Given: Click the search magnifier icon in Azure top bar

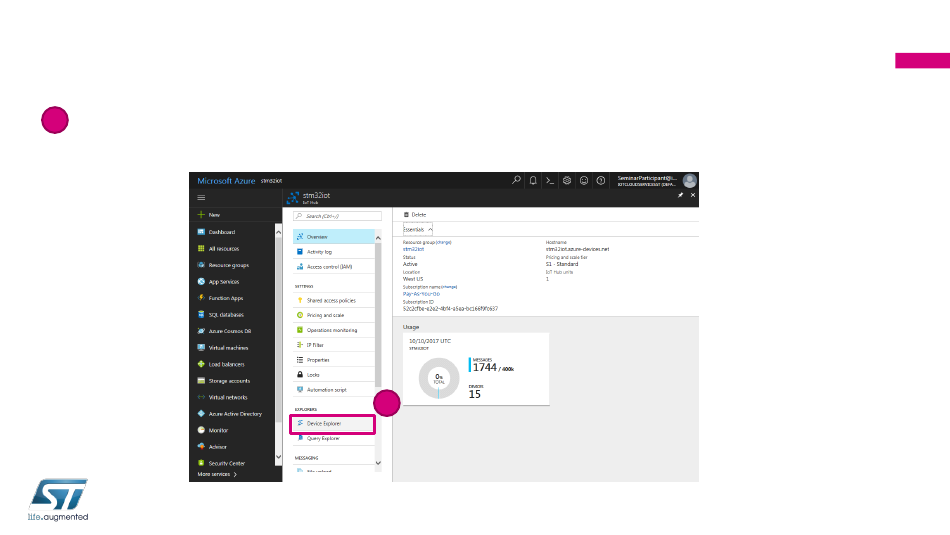Looking at the screenshot, I should coord(516,181).
